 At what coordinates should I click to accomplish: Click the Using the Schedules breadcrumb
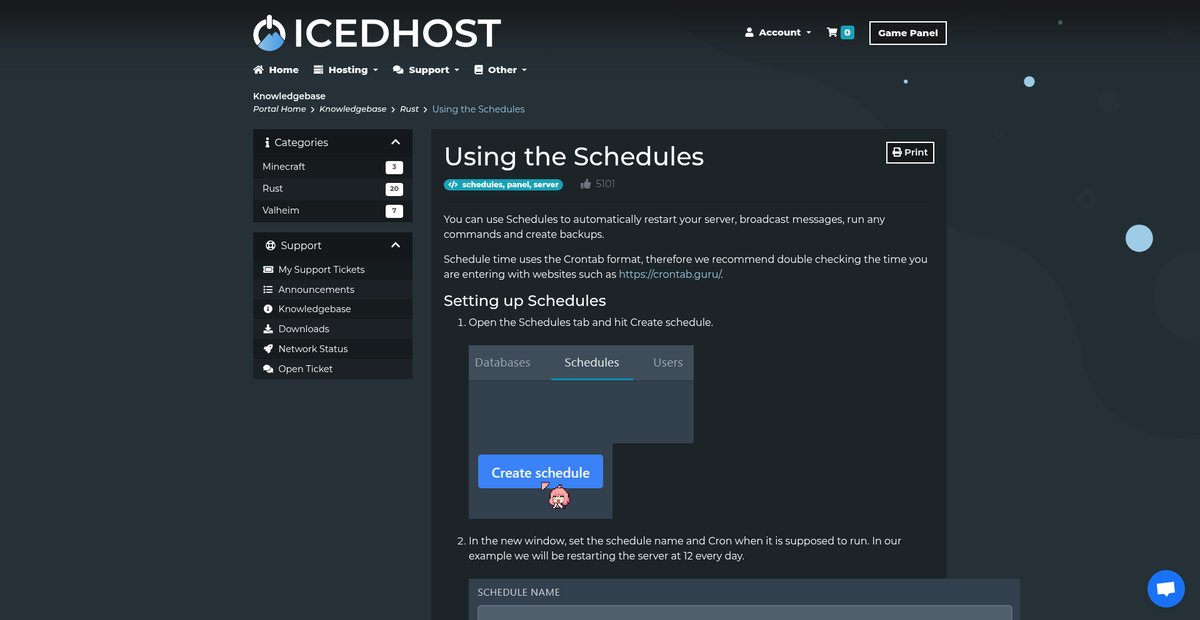(x=478, y=109)
